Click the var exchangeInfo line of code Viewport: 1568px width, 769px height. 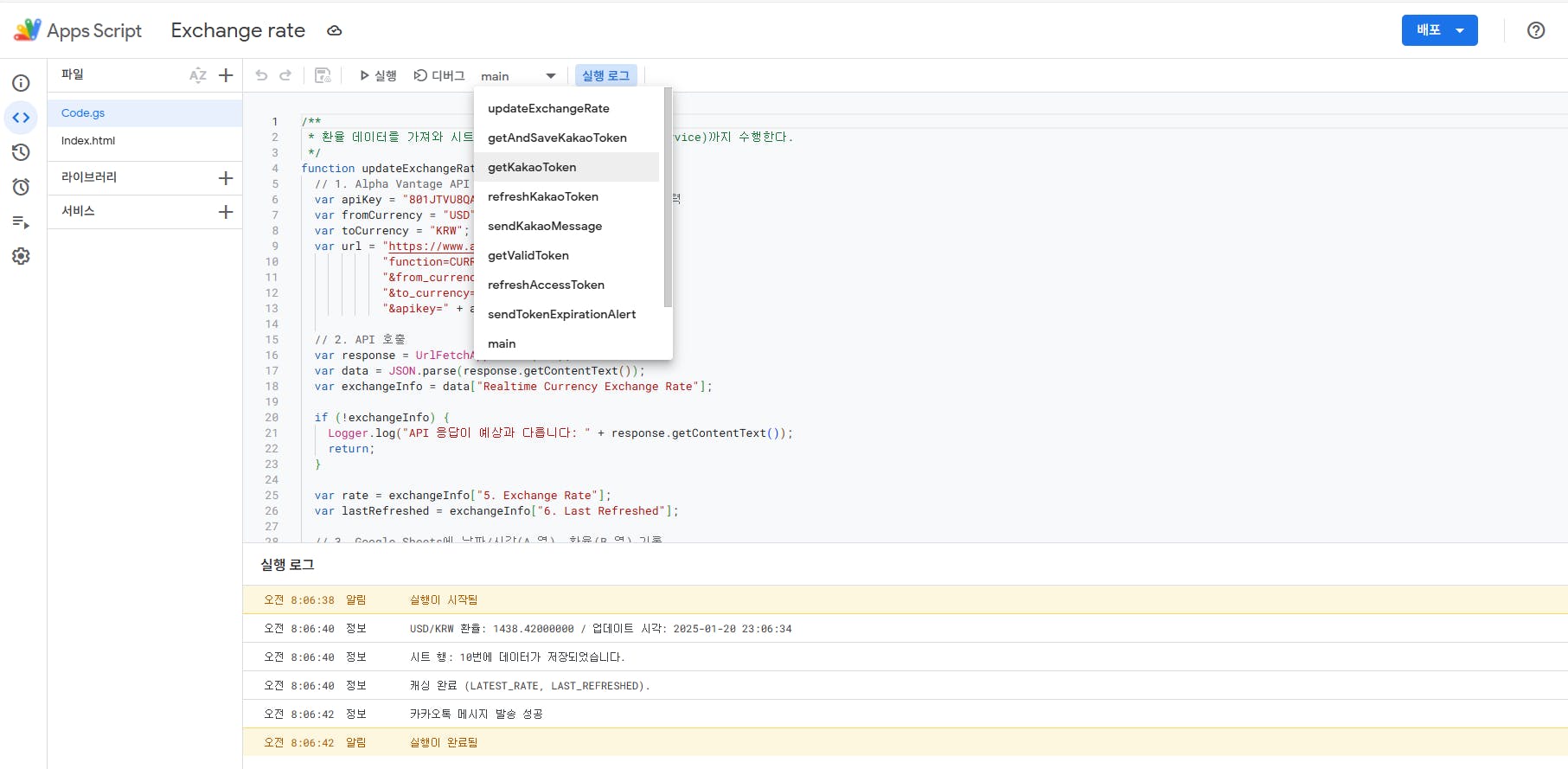click(x=514, y=387)
